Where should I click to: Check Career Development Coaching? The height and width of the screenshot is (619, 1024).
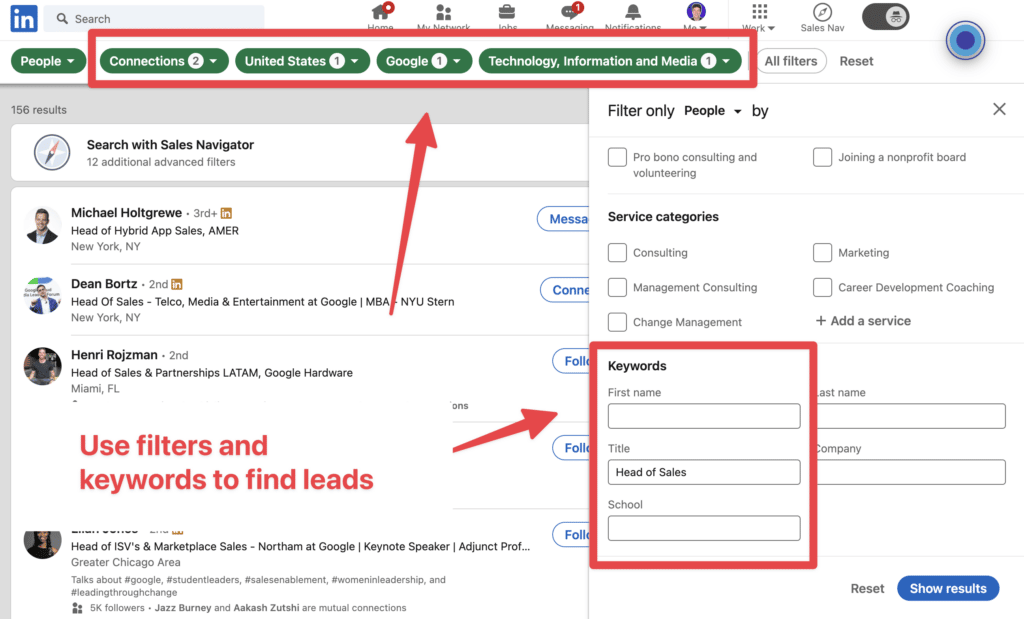(822, 287)
